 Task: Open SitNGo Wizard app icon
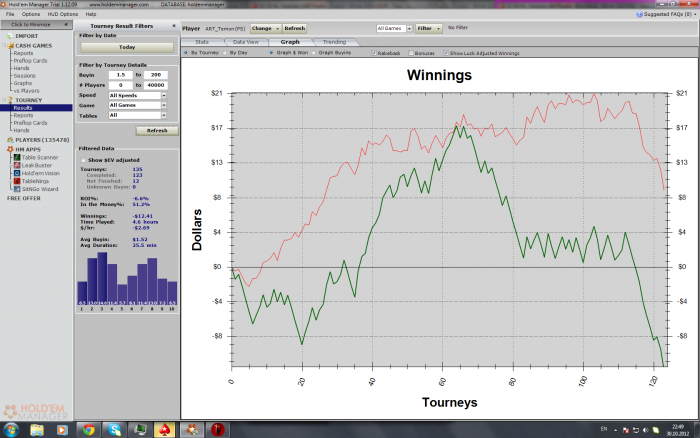[x=17, y=189]
